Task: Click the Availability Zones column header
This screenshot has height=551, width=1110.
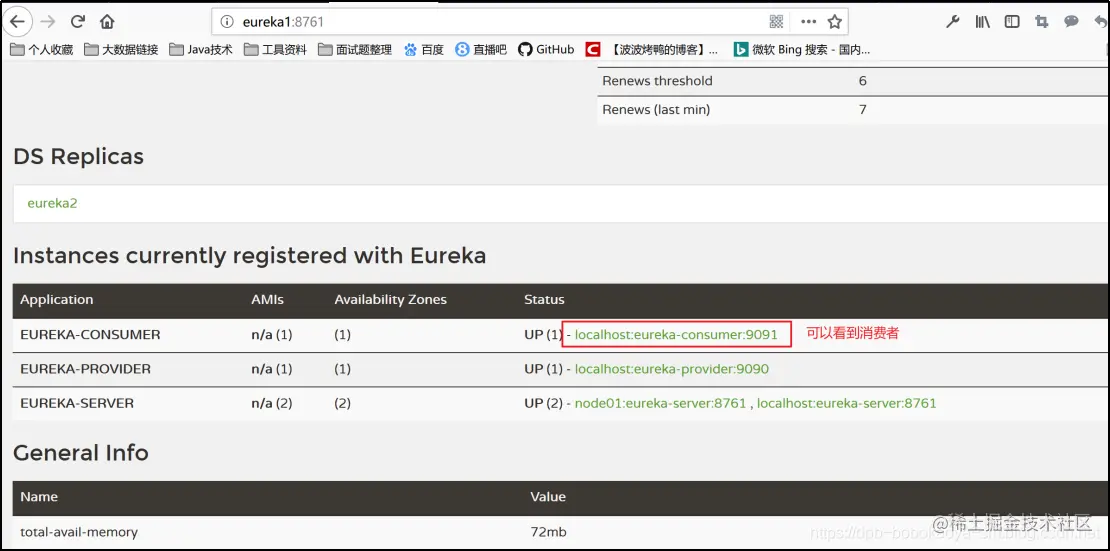Action: (x=391, y=300)
